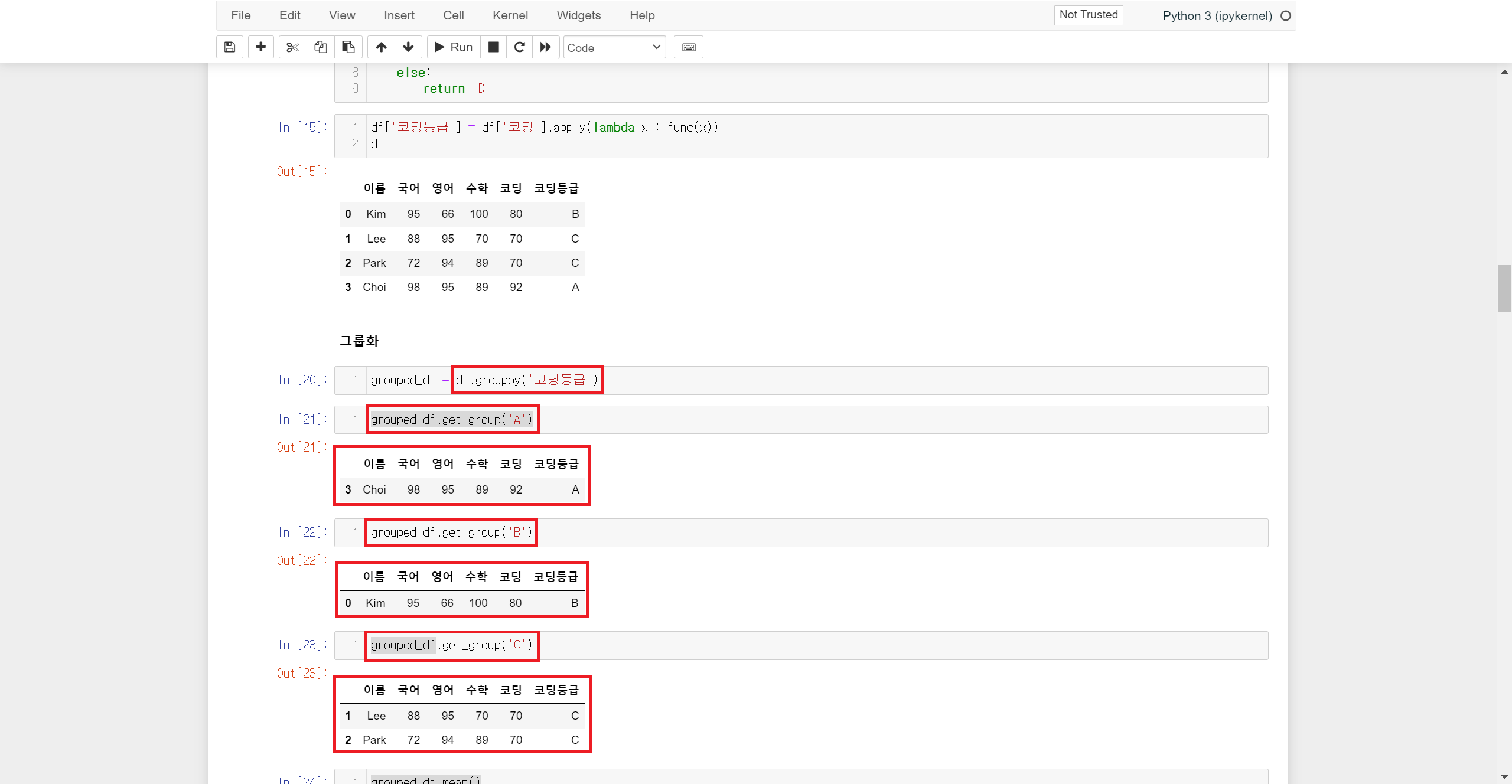1512x784 pixels.
Task: Open the Widgets menu
Action: (x=578, y=15)
